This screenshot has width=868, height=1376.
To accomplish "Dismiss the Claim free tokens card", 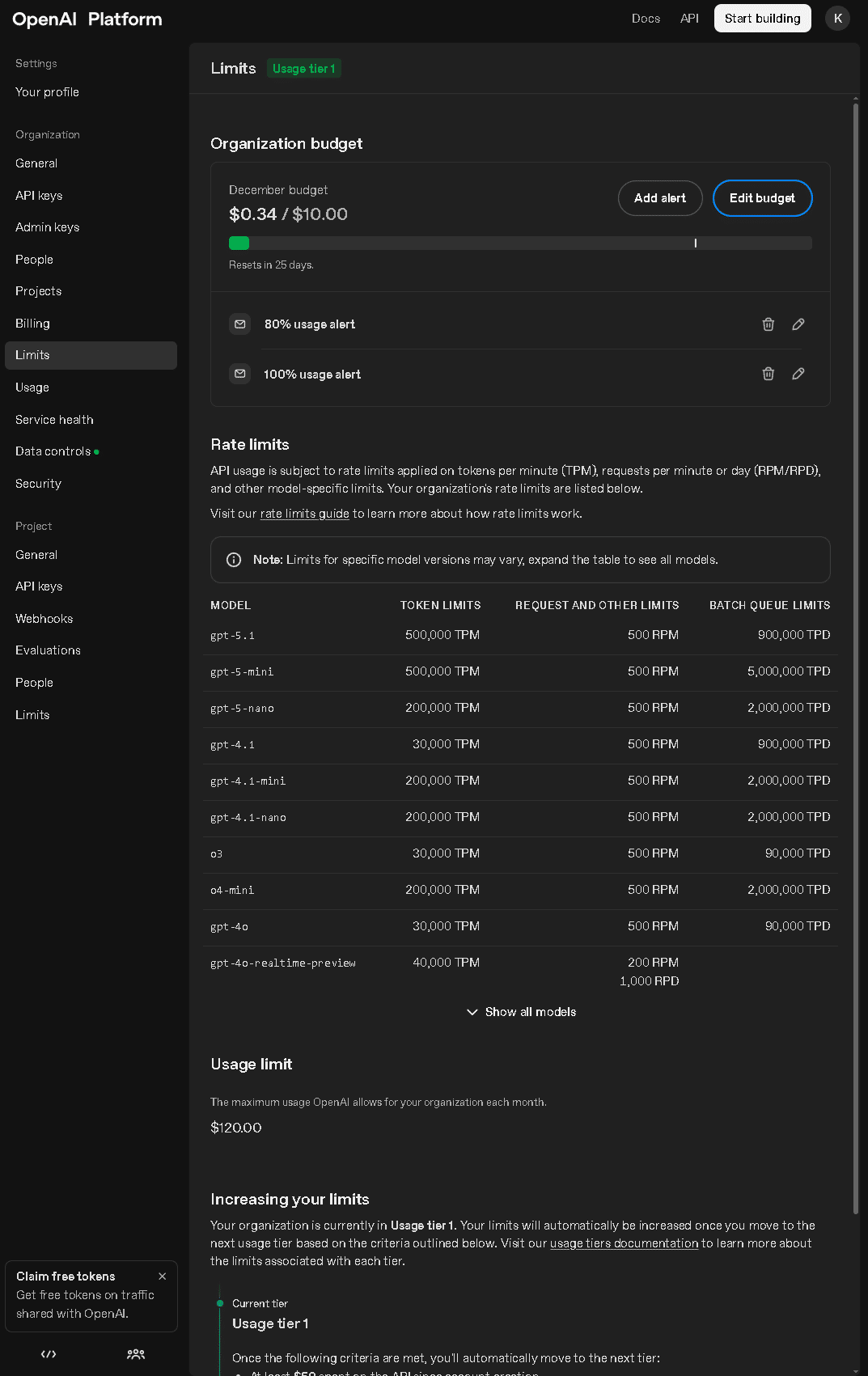I will point(163,1277).
